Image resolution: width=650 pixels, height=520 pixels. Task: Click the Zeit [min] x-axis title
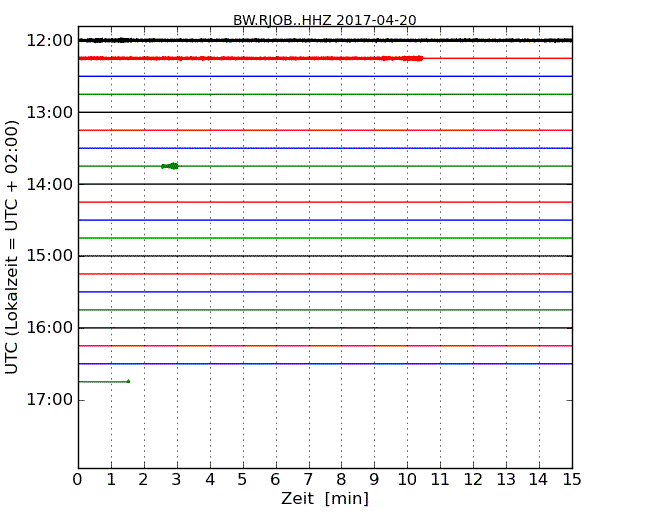tap(325, 498)
